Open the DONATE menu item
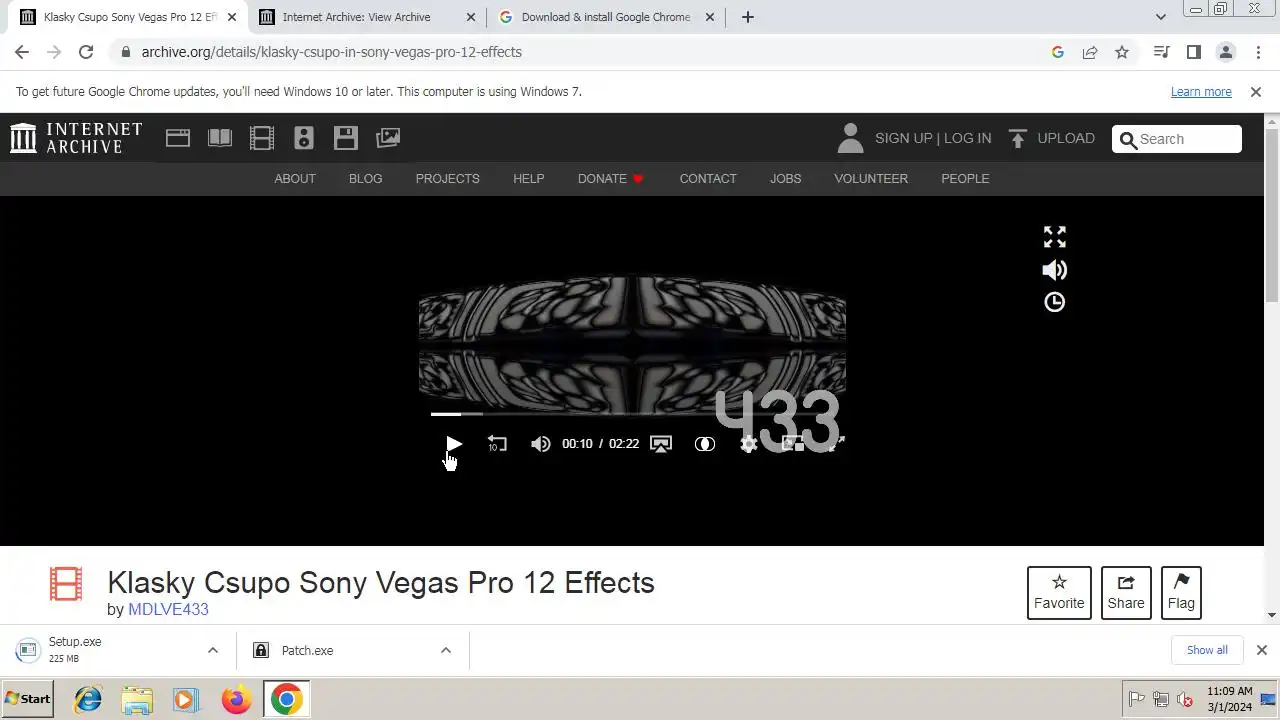 [611, 178]
